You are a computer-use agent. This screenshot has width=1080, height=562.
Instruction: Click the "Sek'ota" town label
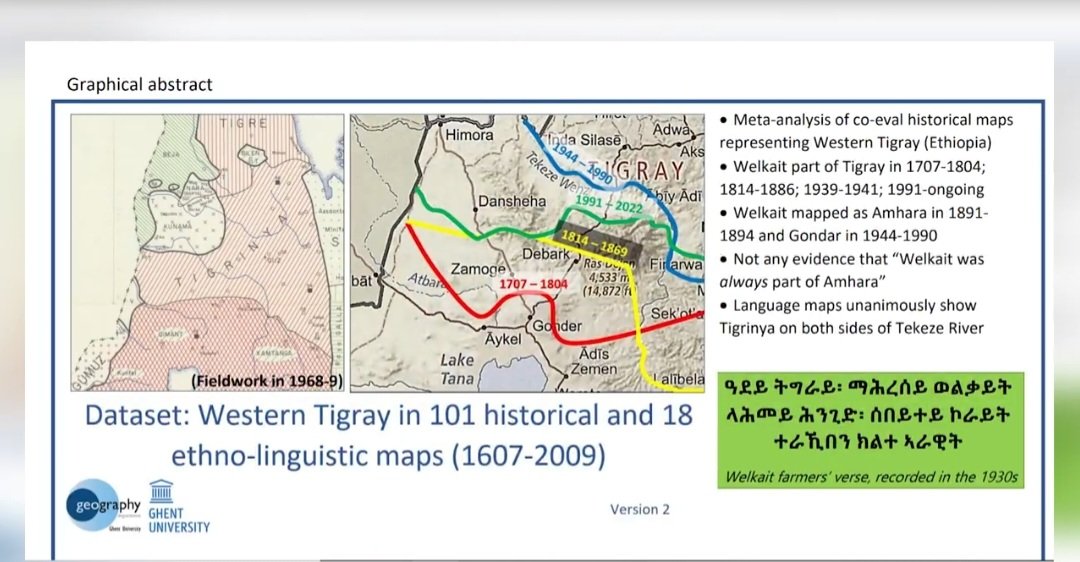coord(676,313)
